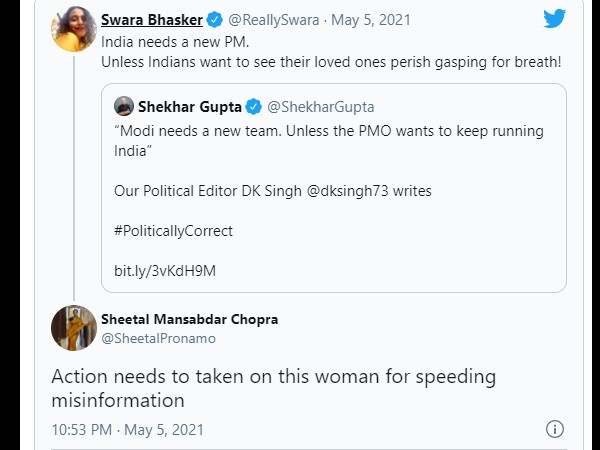The image size is (600, 450).
Task: Click Sheetal Mansabdar Chopra's name
Action: [189, 319]
